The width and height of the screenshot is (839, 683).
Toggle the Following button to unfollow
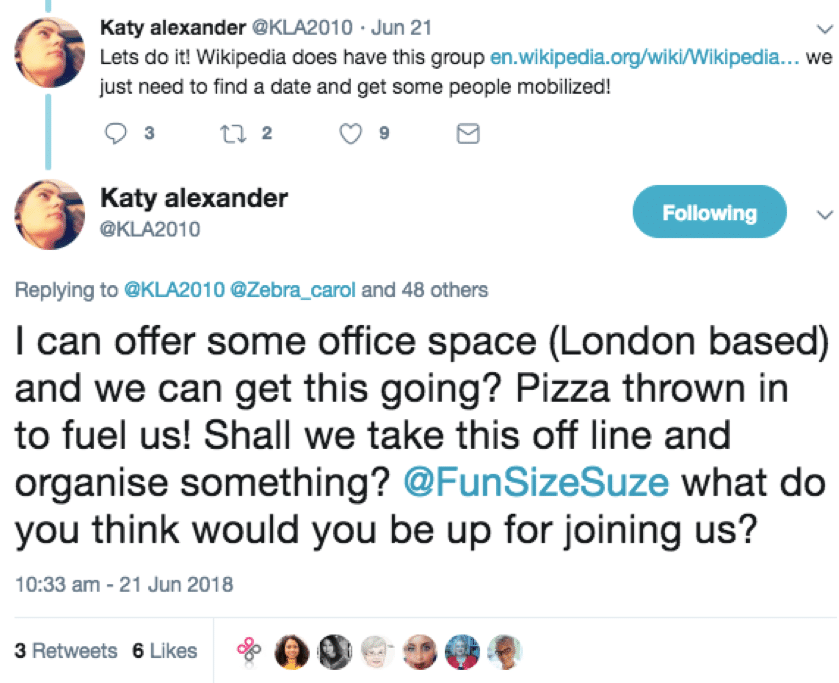click(710, 212)
